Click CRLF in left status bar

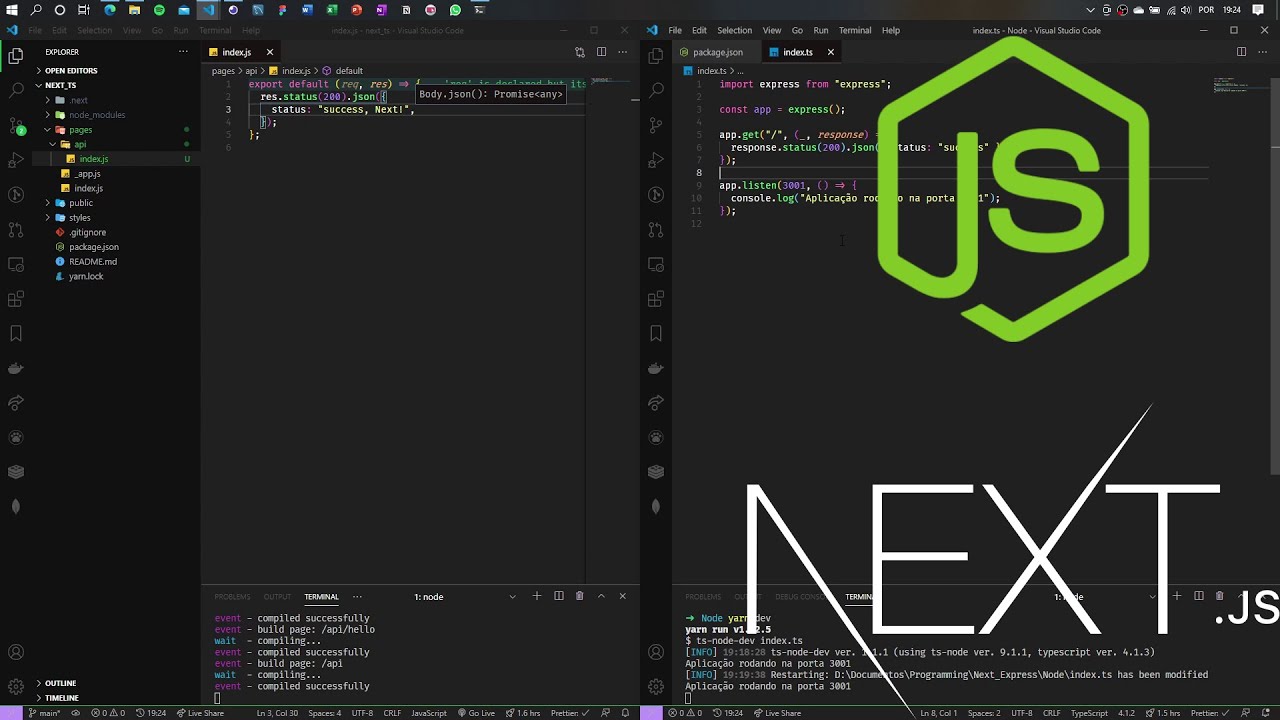(x=392, y=713)
